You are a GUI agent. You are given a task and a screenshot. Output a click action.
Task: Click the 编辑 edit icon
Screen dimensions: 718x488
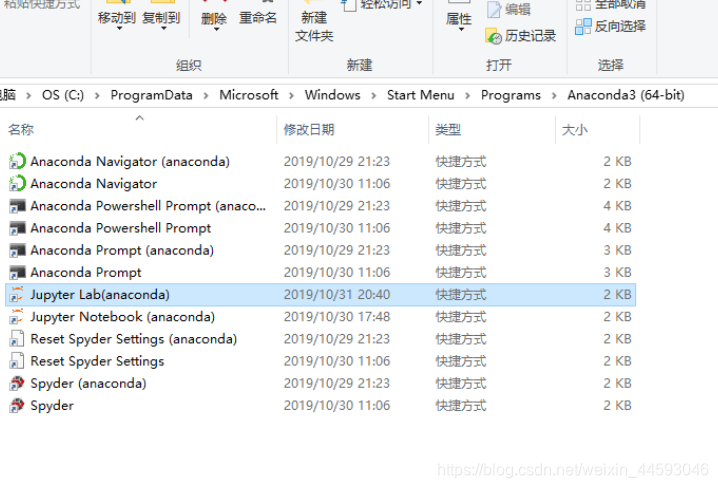pyautogui.click(x=494, y=9)
